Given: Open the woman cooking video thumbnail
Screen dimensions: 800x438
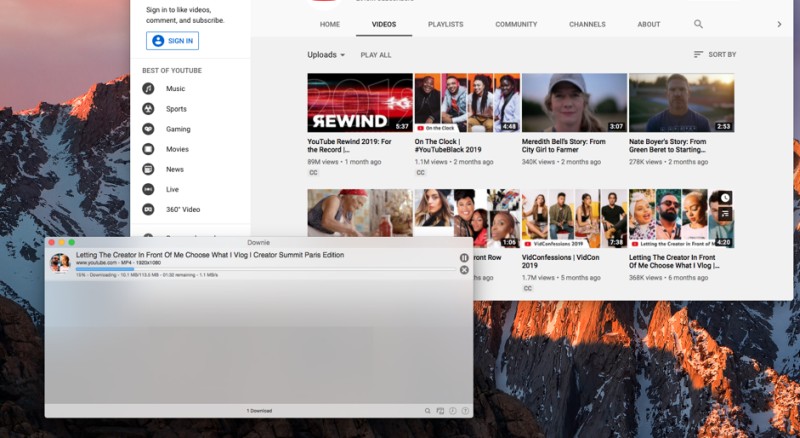Looking at the screenshot, I should 360,213.
